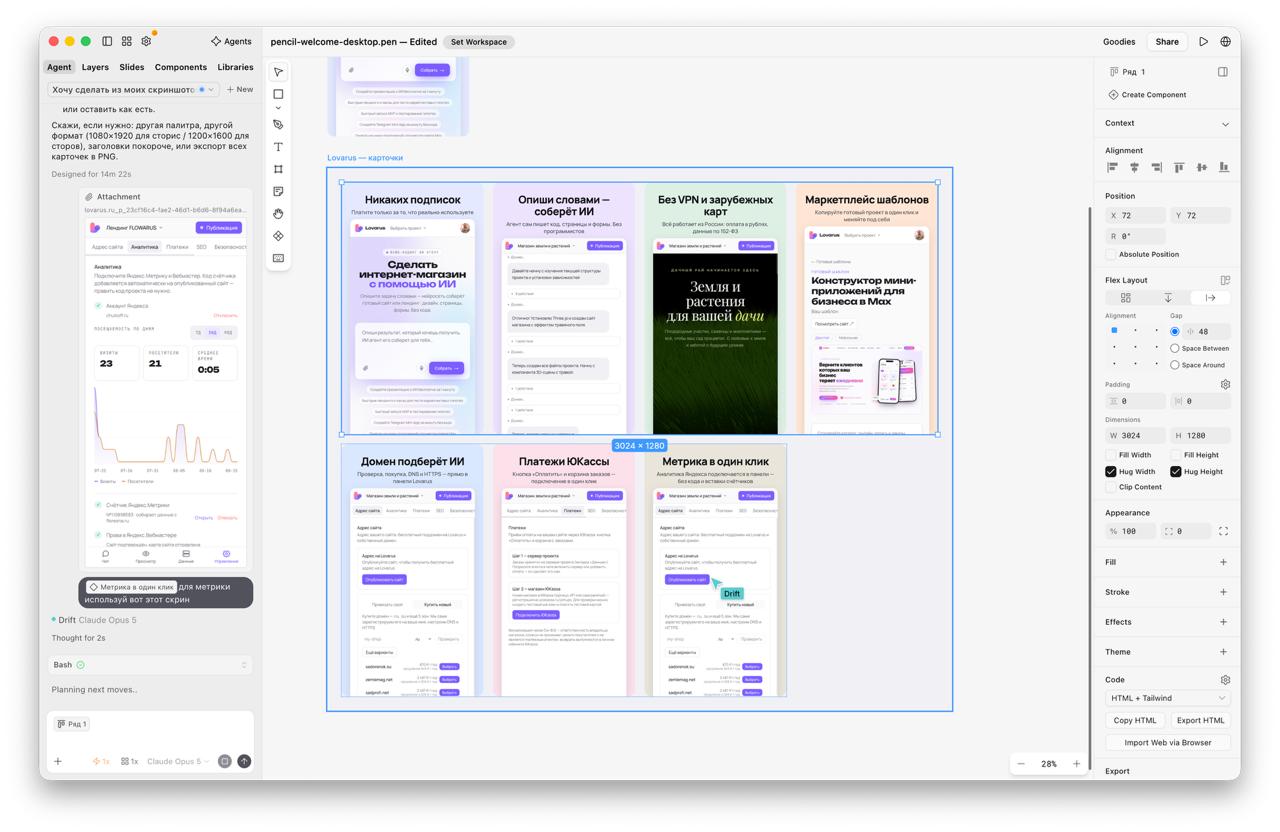Viewport: 1280px width, 832px height.
Task: Switch to the Libraries tab
Action: 235,67
